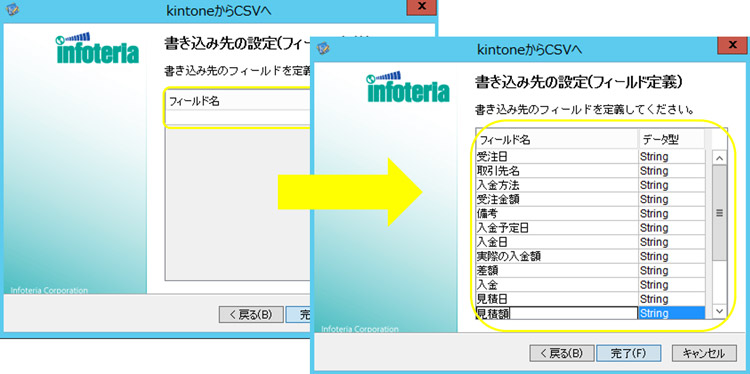
Task: Click <戻る(B) button in front dialog
Action: click(562, 353)
